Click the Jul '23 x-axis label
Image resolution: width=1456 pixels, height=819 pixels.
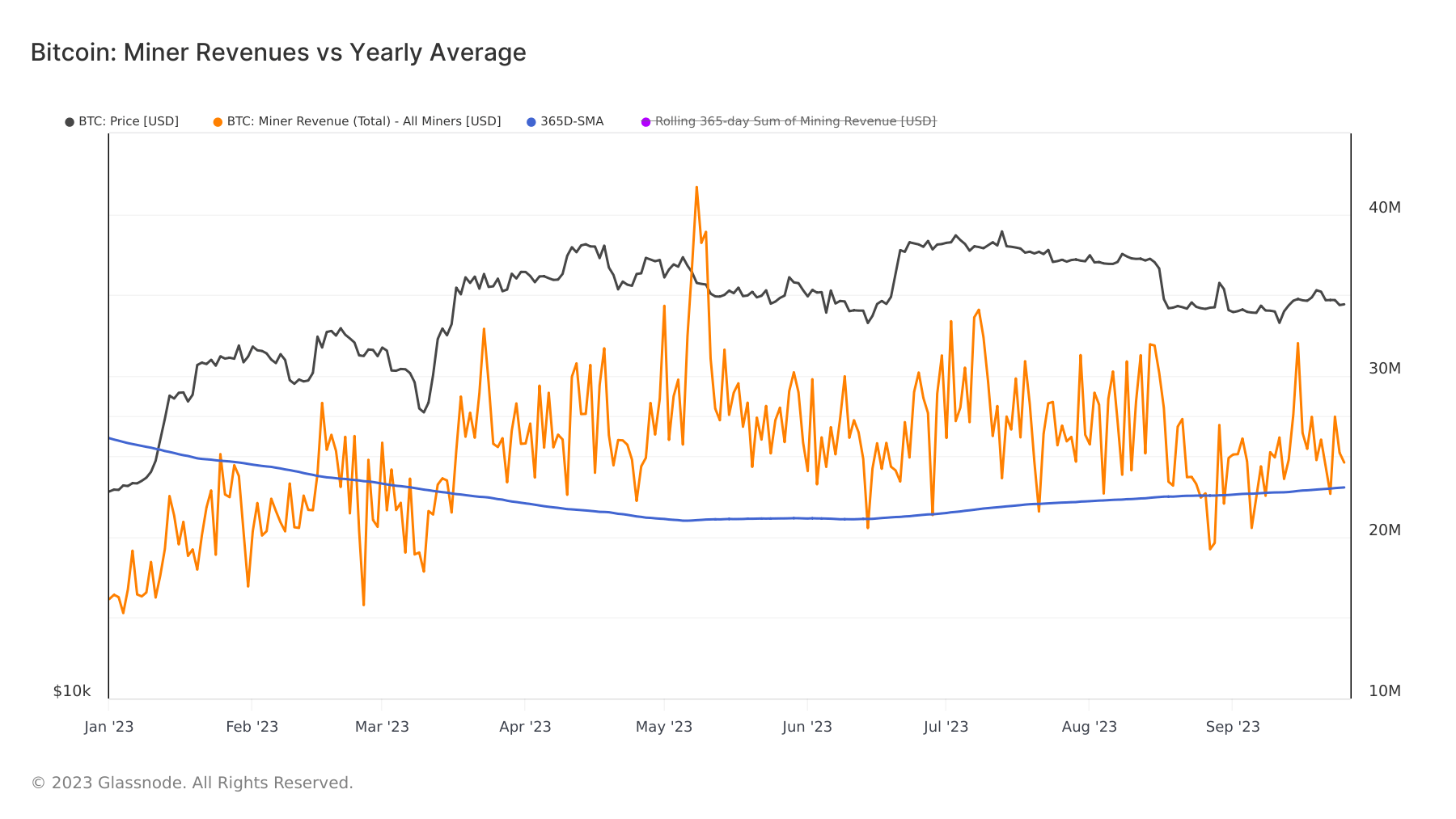(946, 726)
